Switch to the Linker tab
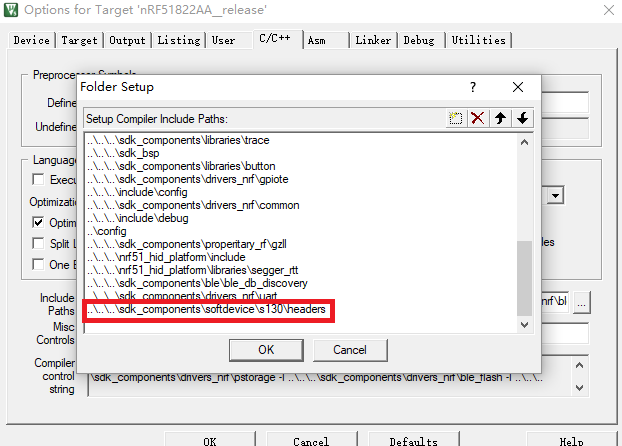The image size is (622, 446). click(x=373, y=40)
